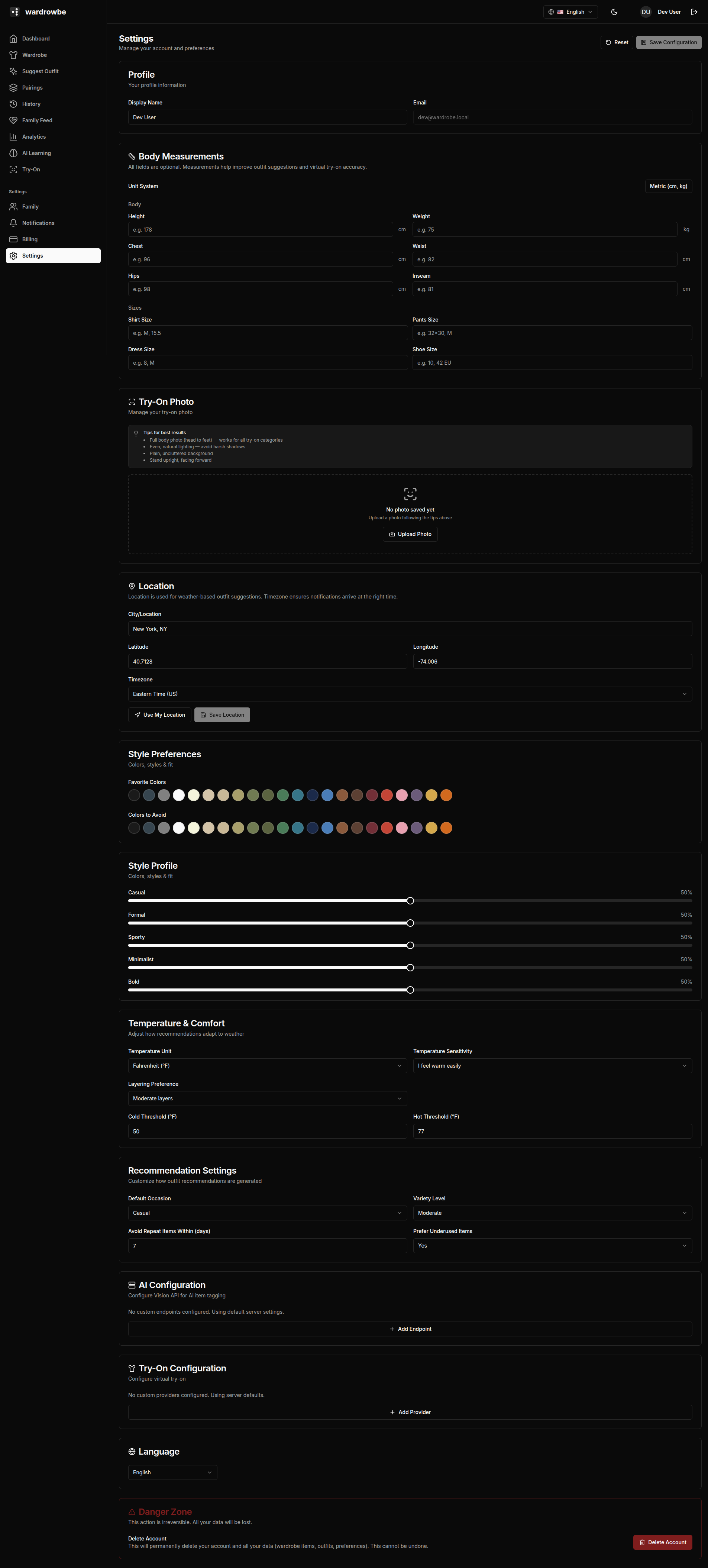Open the Variety Level dropdown
Image resolution: width=708 pixels, height=1568 pixels.
(551, 1213)
